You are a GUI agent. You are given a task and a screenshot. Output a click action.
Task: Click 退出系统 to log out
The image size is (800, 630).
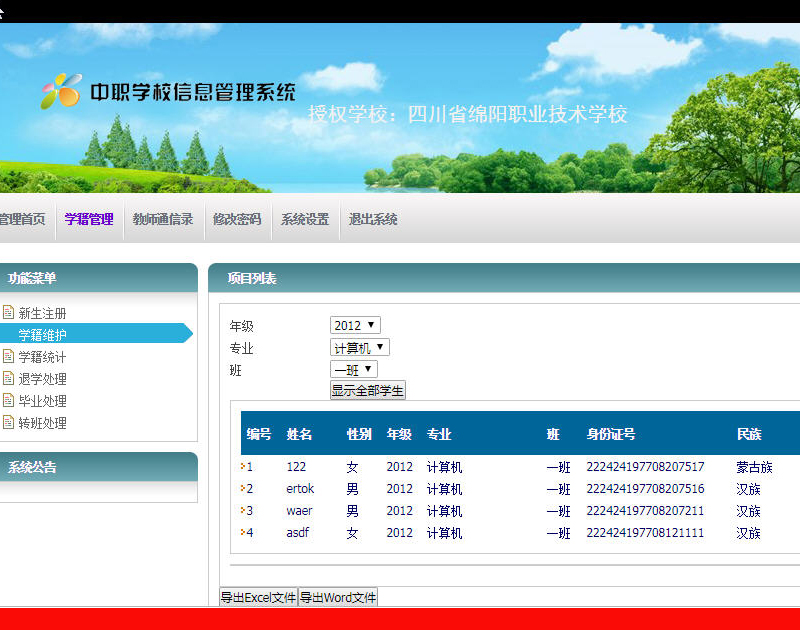373,220
